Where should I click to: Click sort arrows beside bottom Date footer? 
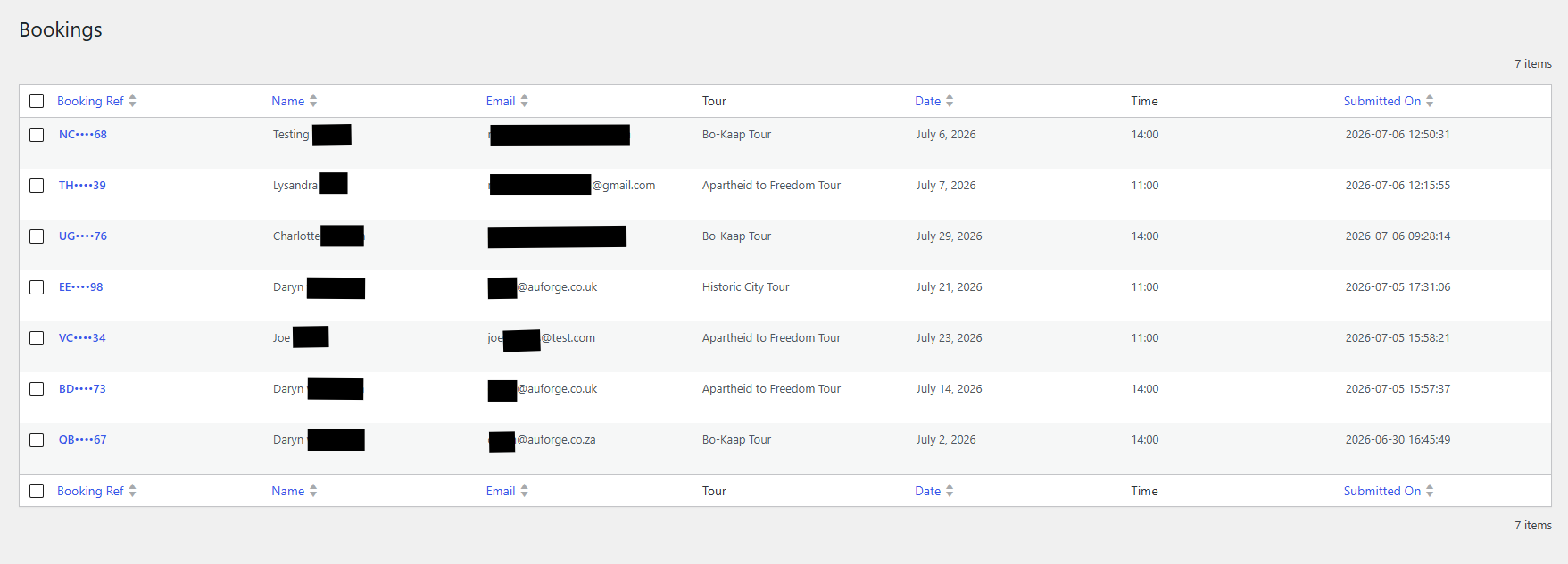pos(950,491)
